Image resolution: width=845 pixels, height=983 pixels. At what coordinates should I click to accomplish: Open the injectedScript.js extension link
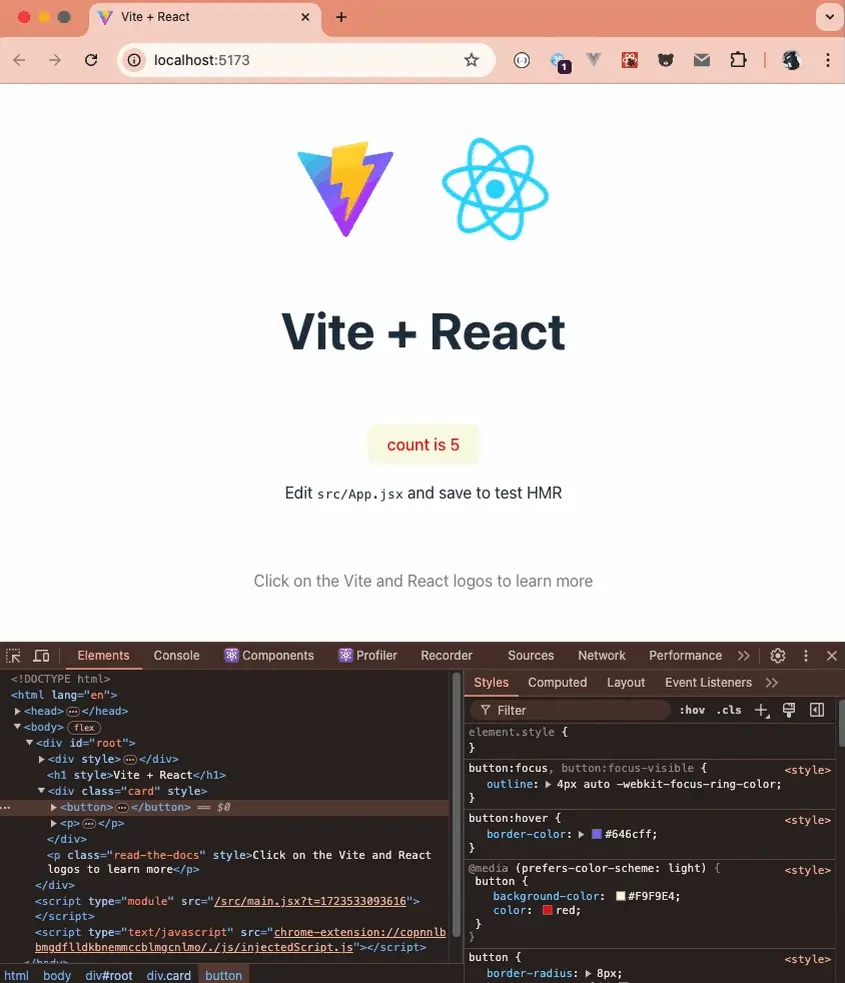tap(240, 940)
